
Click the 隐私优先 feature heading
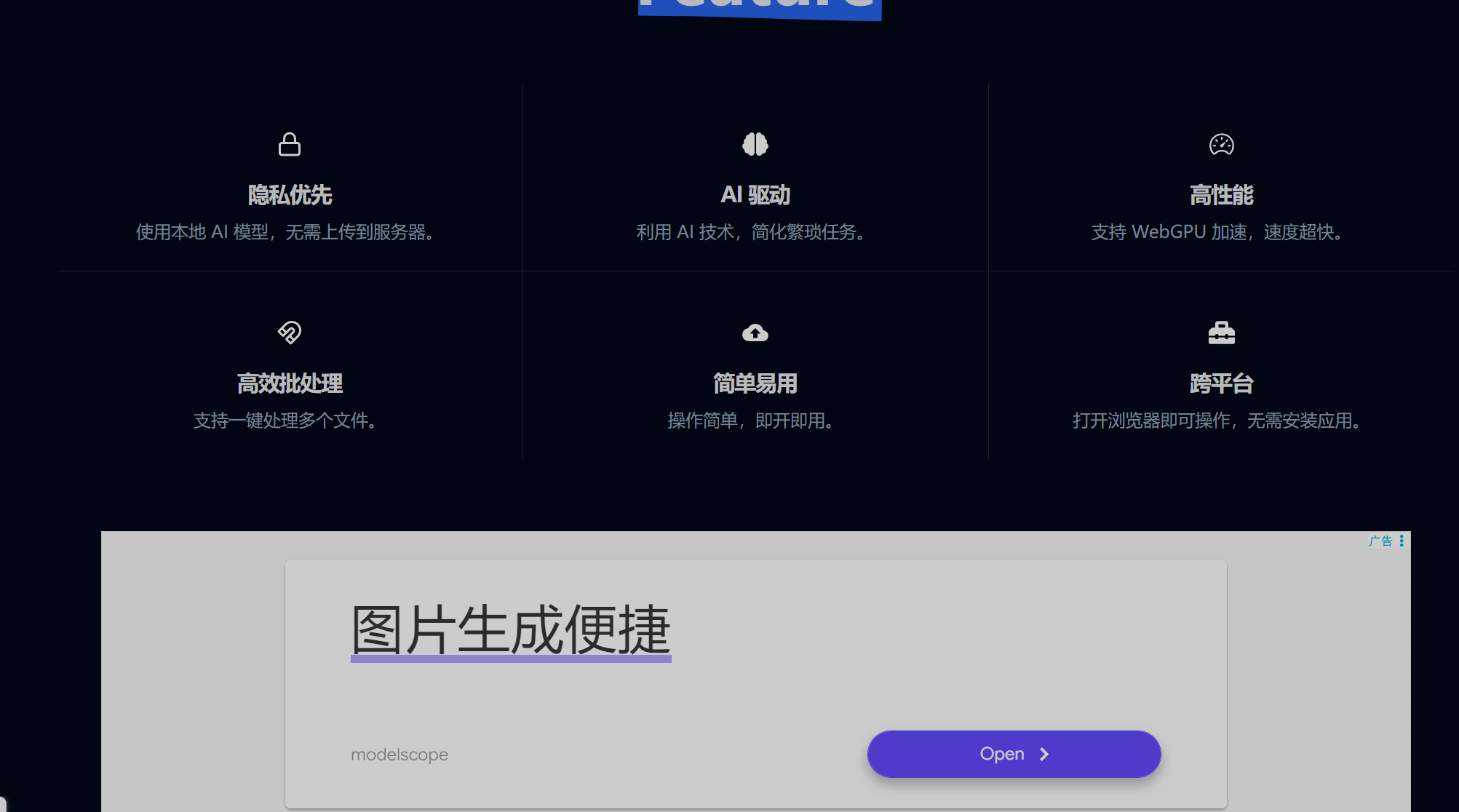pos(289,194)
